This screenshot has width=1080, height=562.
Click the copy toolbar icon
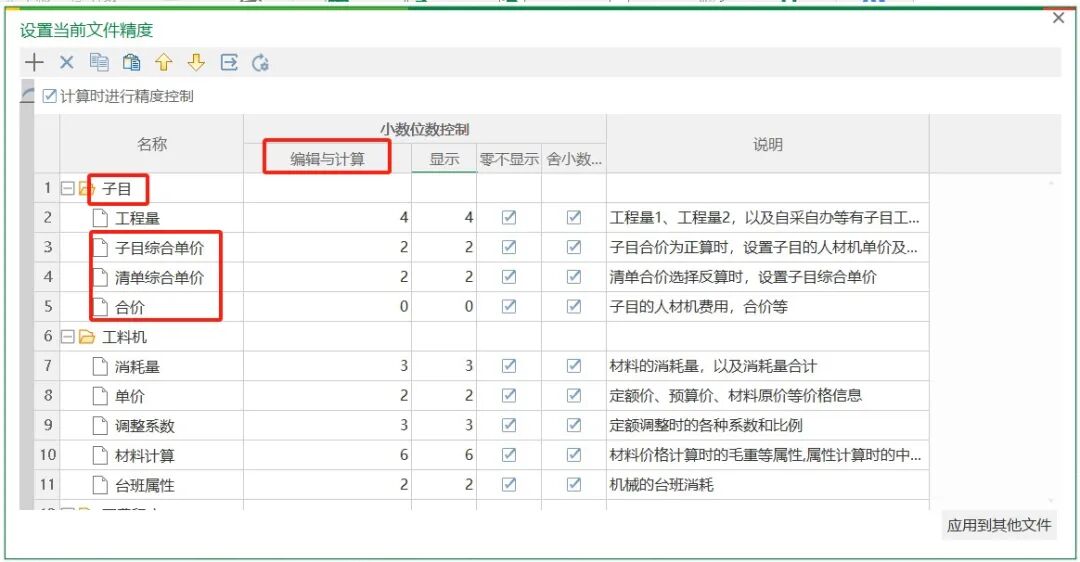tap(99, 63)
